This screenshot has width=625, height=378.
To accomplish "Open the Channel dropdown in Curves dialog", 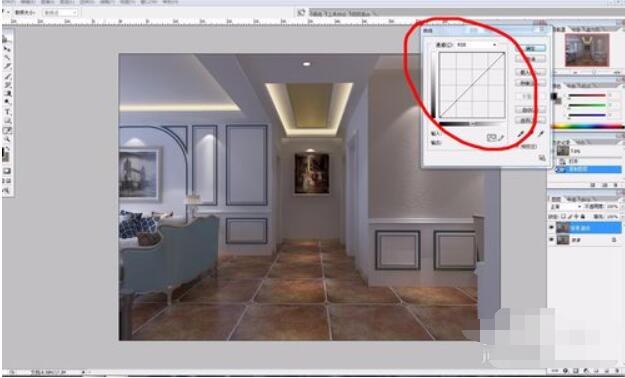I will pyautogui.click(x=477, y=45).
